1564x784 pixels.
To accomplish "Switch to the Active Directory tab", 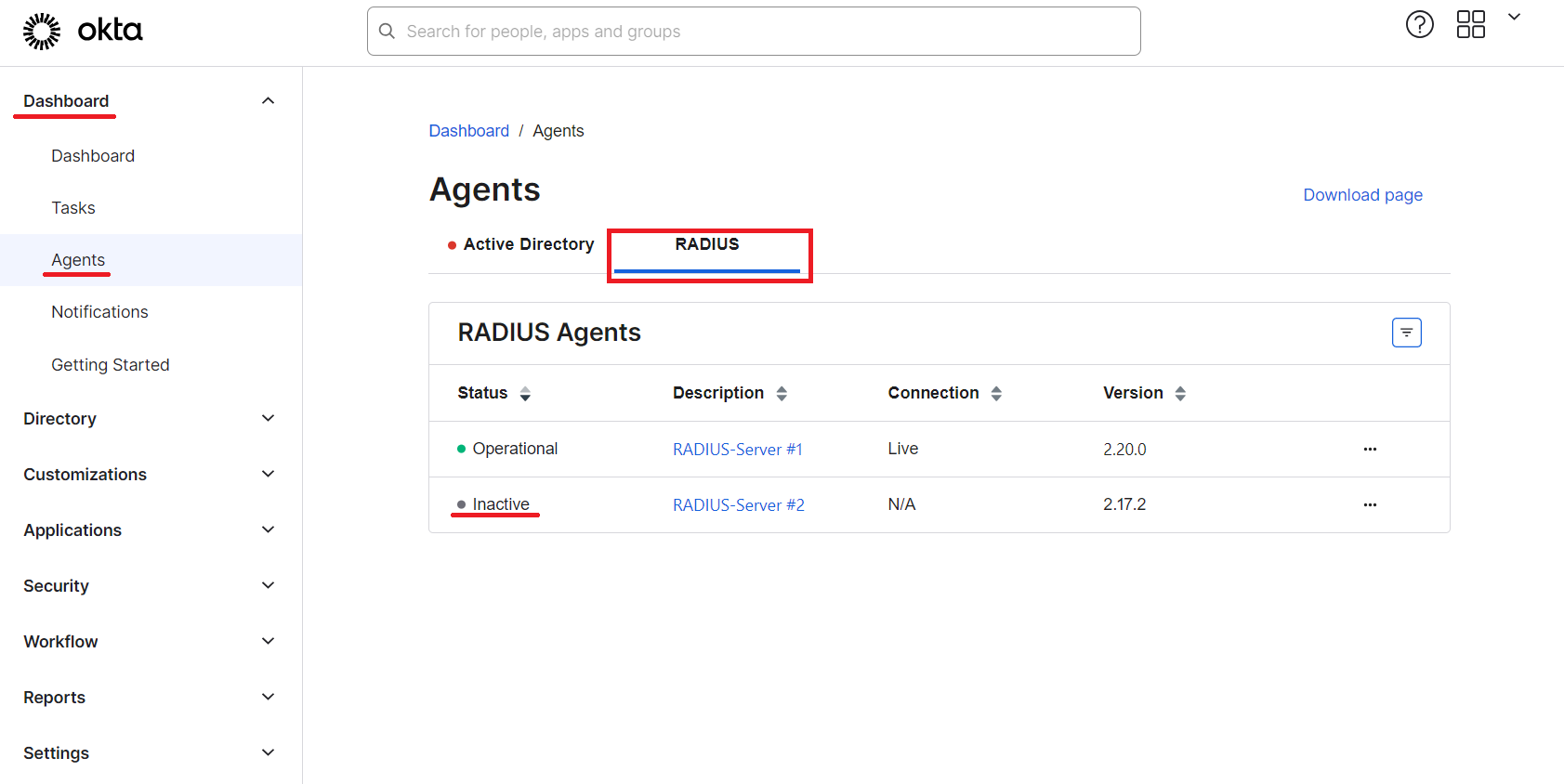I will tap(528, 244).
